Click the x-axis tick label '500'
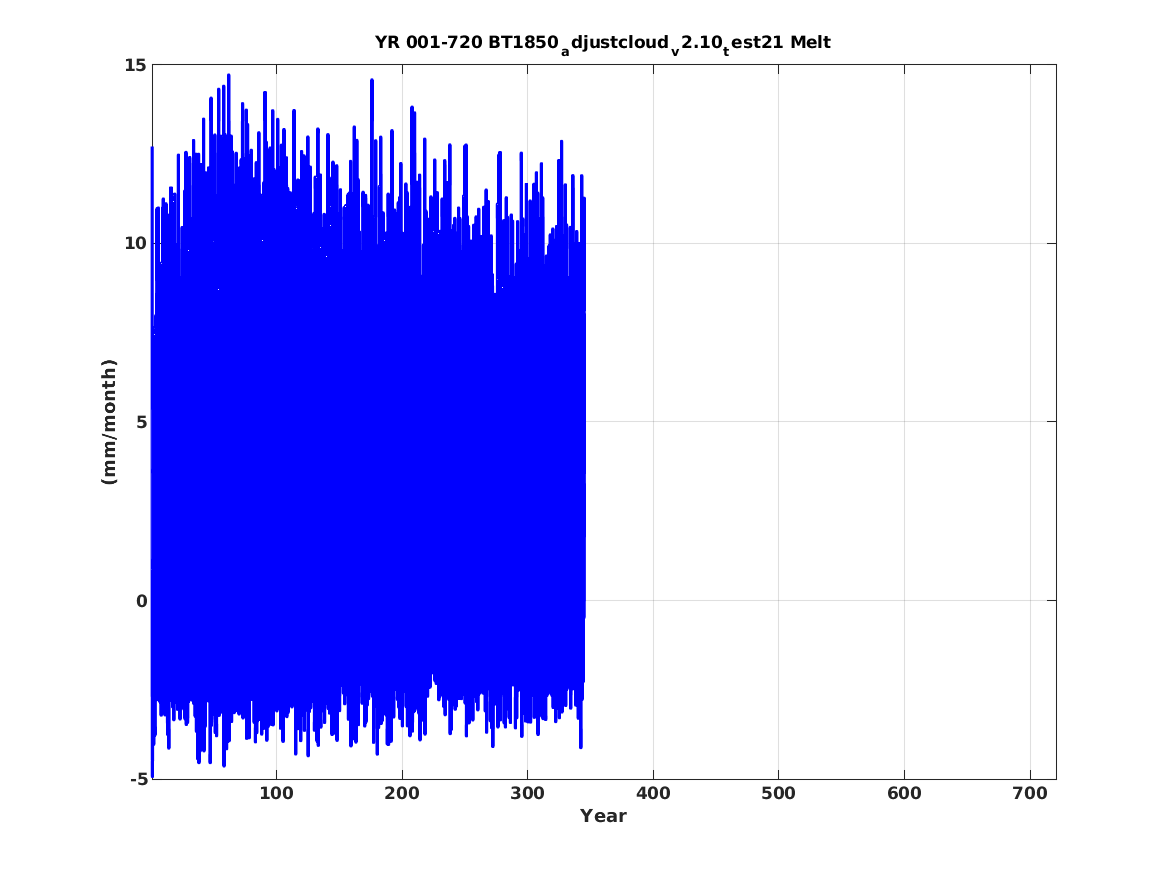 click(x=778, y=794)
